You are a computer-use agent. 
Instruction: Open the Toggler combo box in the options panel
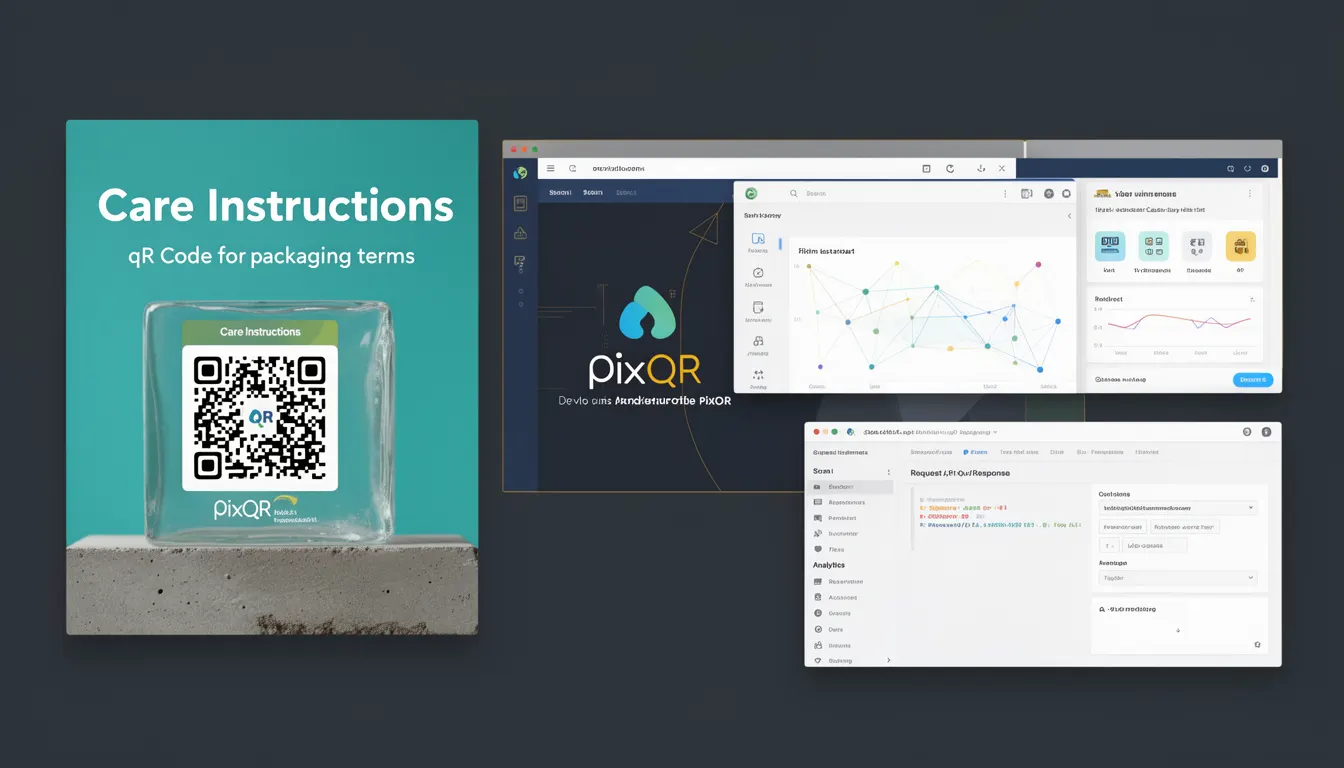click(1178, 578)
